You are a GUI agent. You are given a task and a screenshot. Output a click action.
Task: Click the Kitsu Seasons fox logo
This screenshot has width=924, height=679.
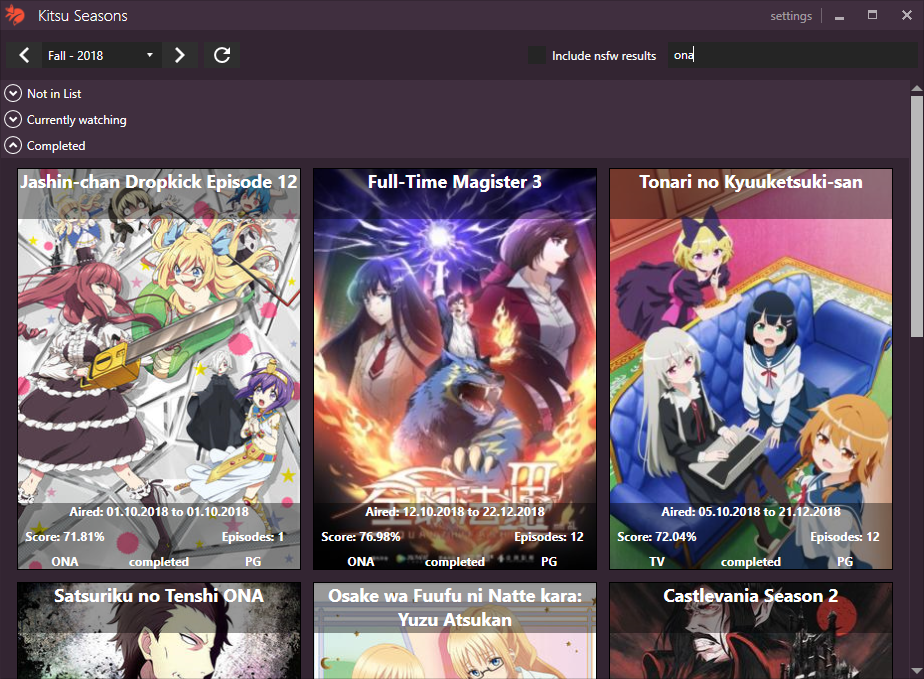click(15, 15)
